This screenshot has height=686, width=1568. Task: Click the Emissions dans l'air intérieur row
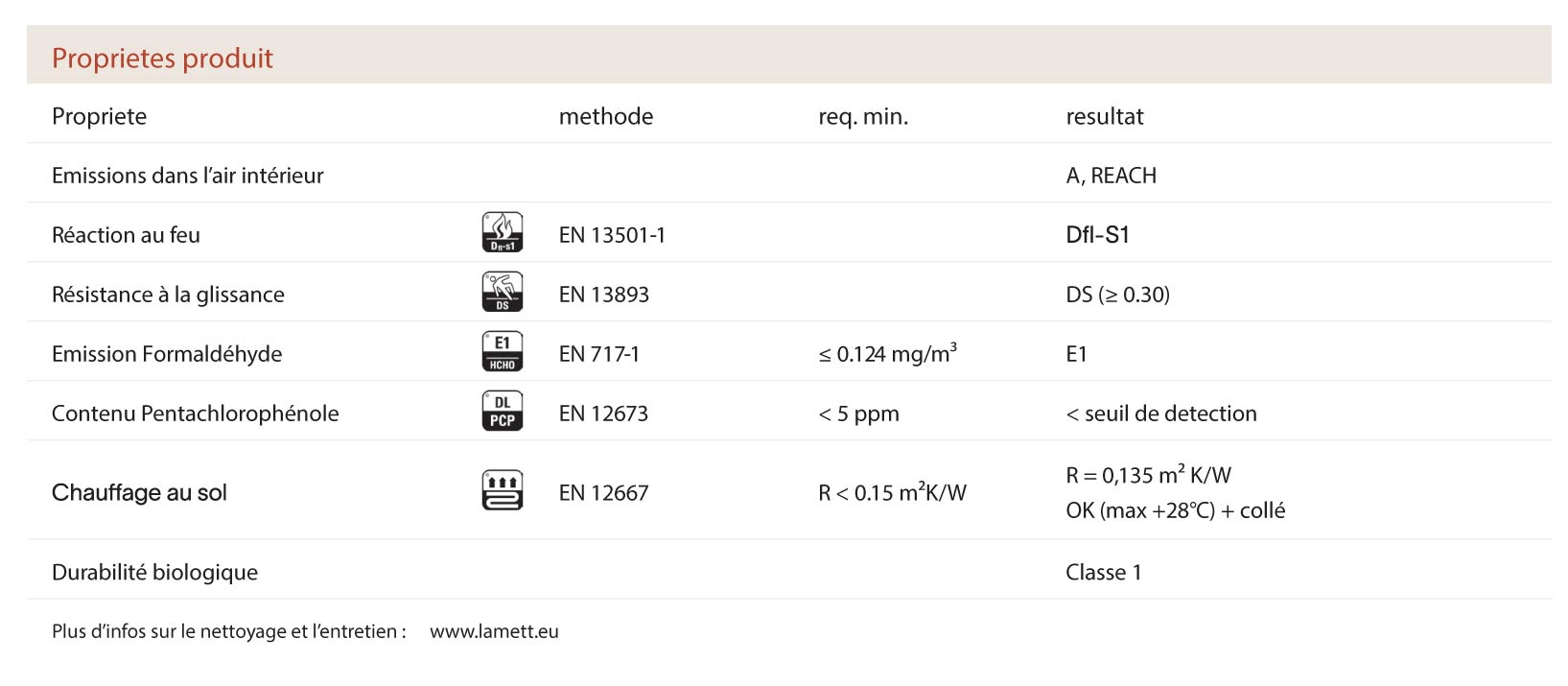pos(187,176)
